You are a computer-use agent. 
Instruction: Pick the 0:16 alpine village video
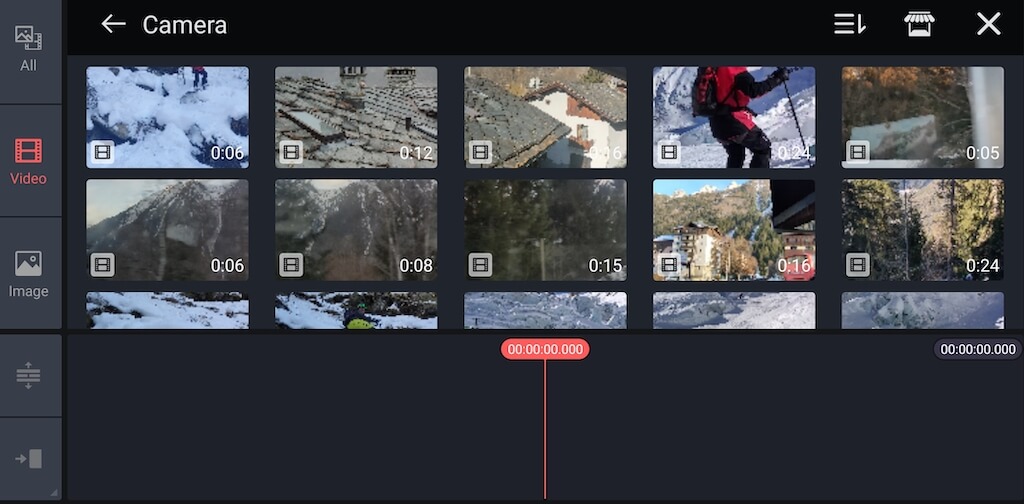(x=734, y=230)
